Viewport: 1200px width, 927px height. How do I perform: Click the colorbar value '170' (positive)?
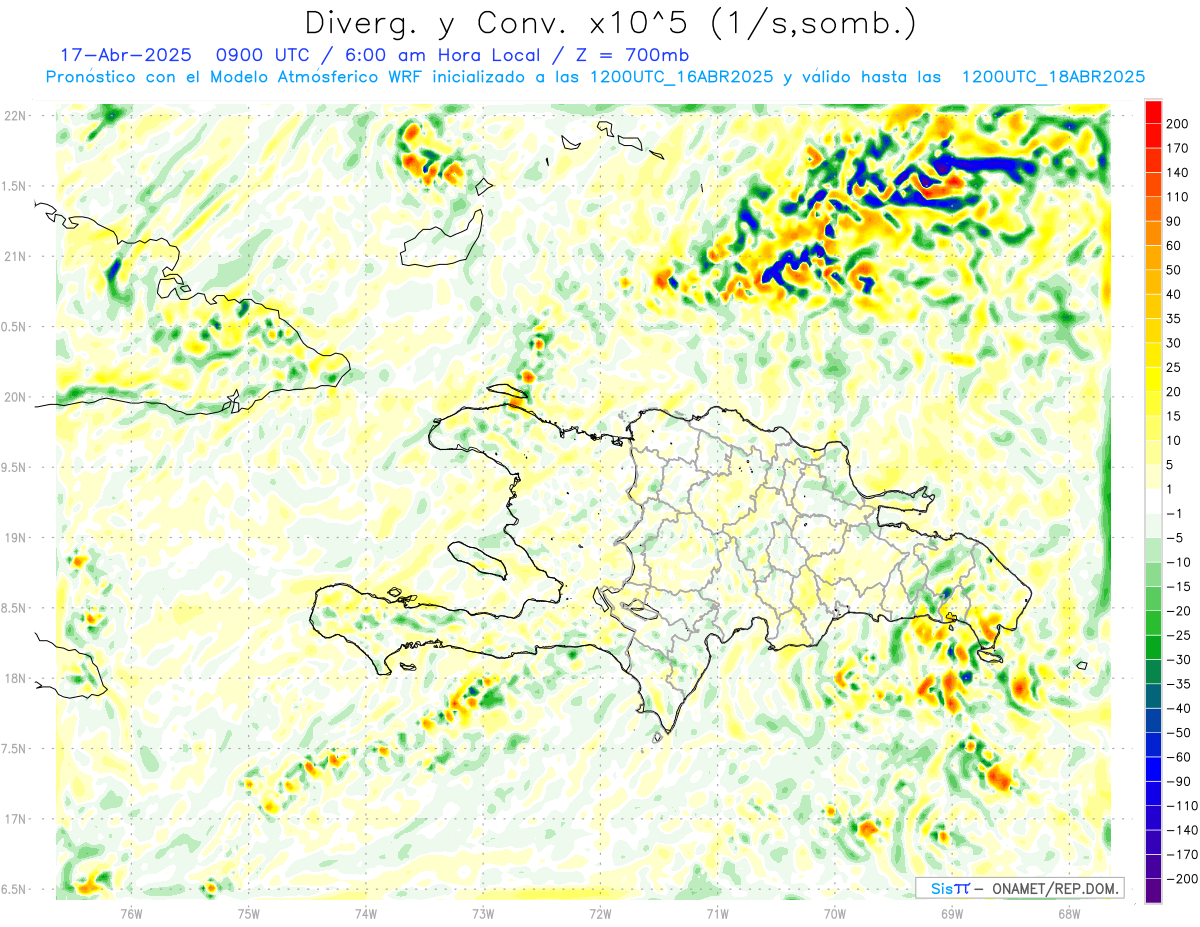pos(1178,148)
